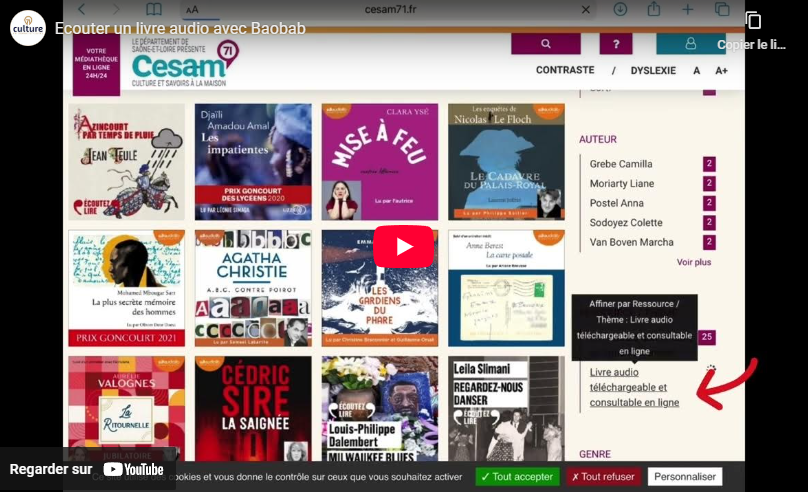Toggle the CONTRASTE display mode
The image size is (808, 492).
tap(565, 71)
